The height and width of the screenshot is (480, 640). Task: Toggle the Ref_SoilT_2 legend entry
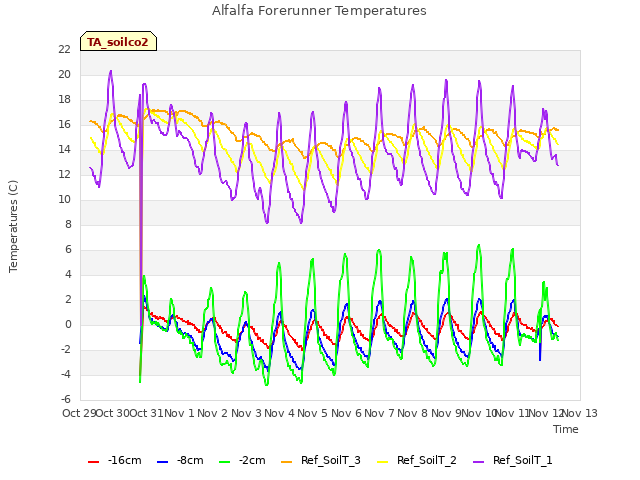pyautogui.click(x=417, y=460)
